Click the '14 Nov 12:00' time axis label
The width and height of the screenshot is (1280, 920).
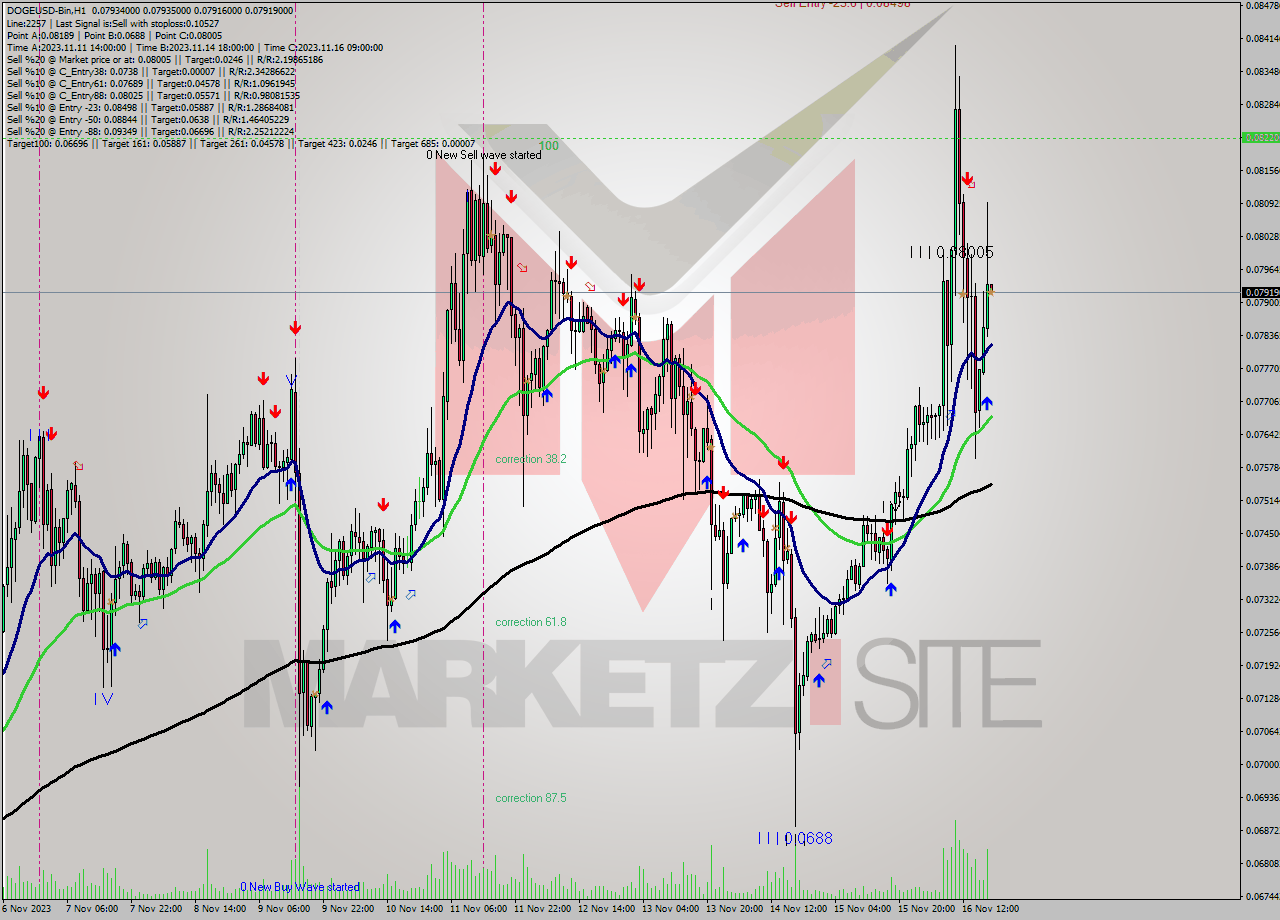tap(799, 909)
